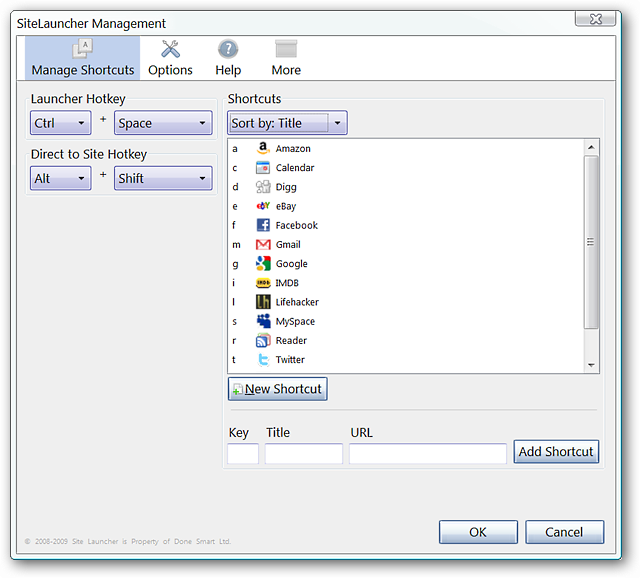Click the Key input field
The image size is (640, 578).
(243, 454)
